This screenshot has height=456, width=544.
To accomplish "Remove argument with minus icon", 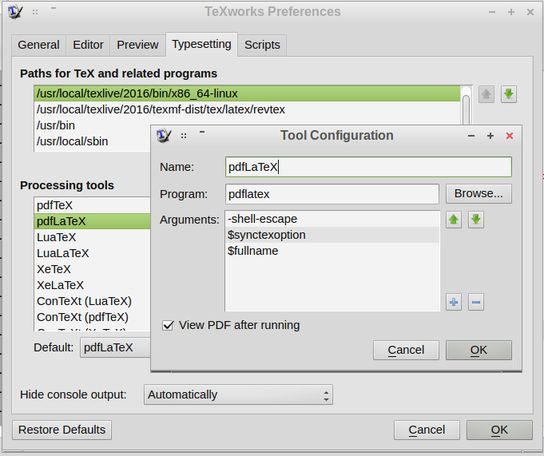I will point(476,302).
